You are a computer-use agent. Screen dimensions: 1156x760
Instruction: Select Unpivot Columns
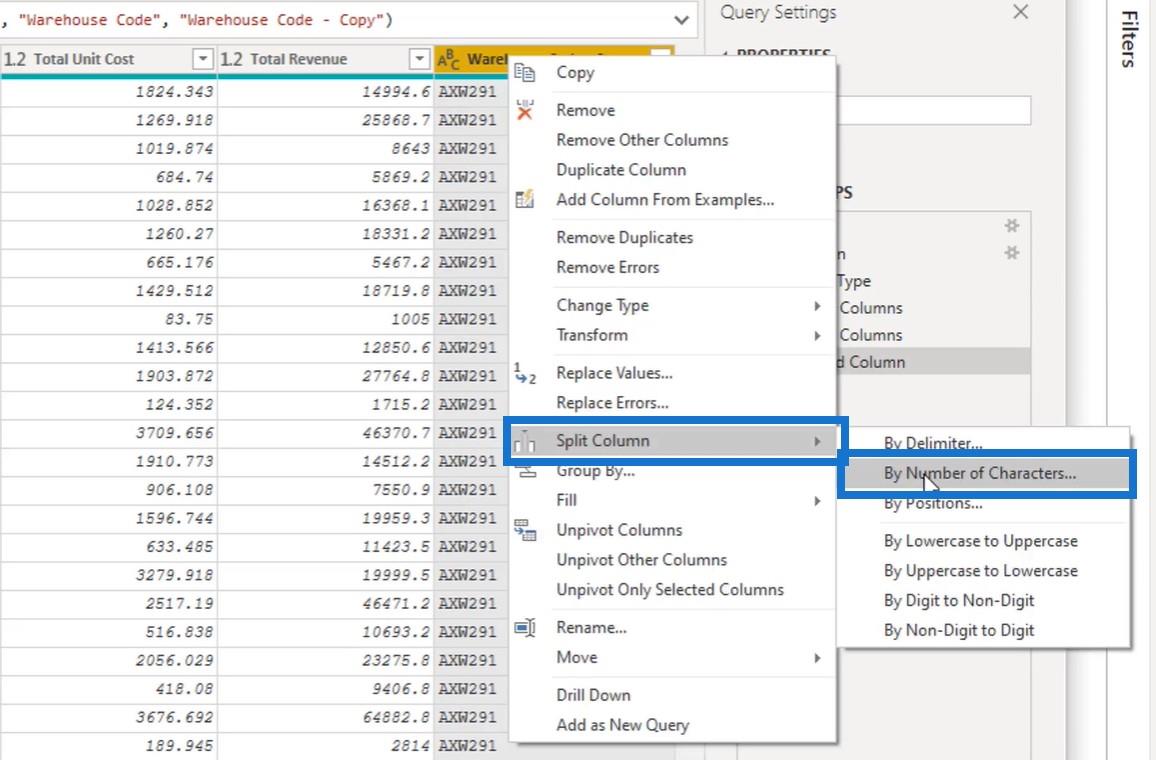point(619,530)
